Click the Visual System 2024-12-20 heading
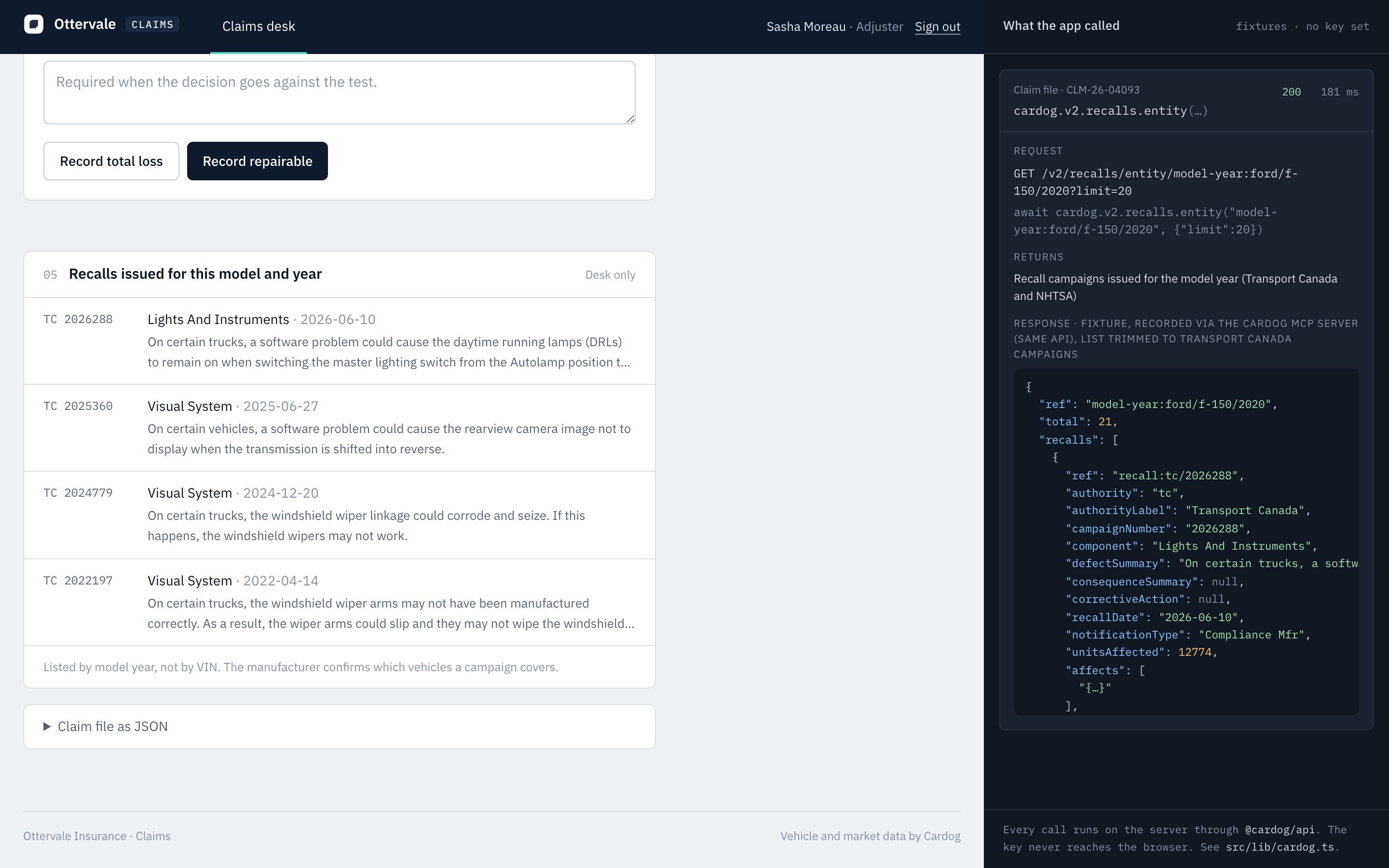This screenshot has width=1389, height=868. [233, 493]
